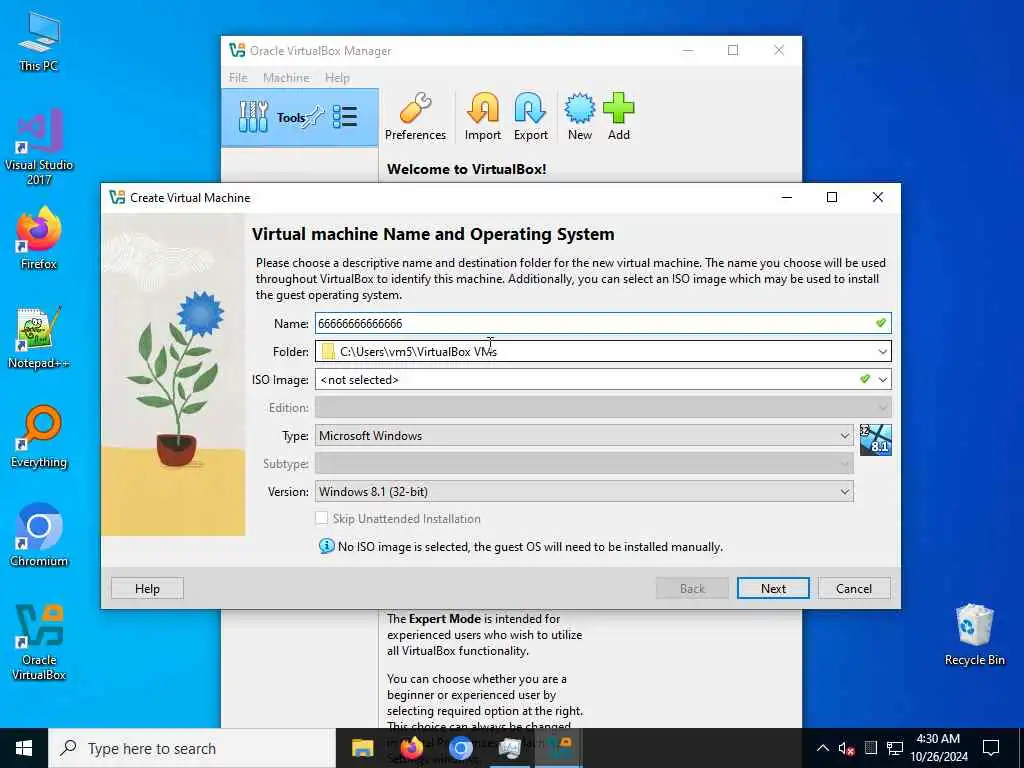This screenshot has width=1024, height=768.
Task: Click the Back button
Action: (x=692, y=588)
